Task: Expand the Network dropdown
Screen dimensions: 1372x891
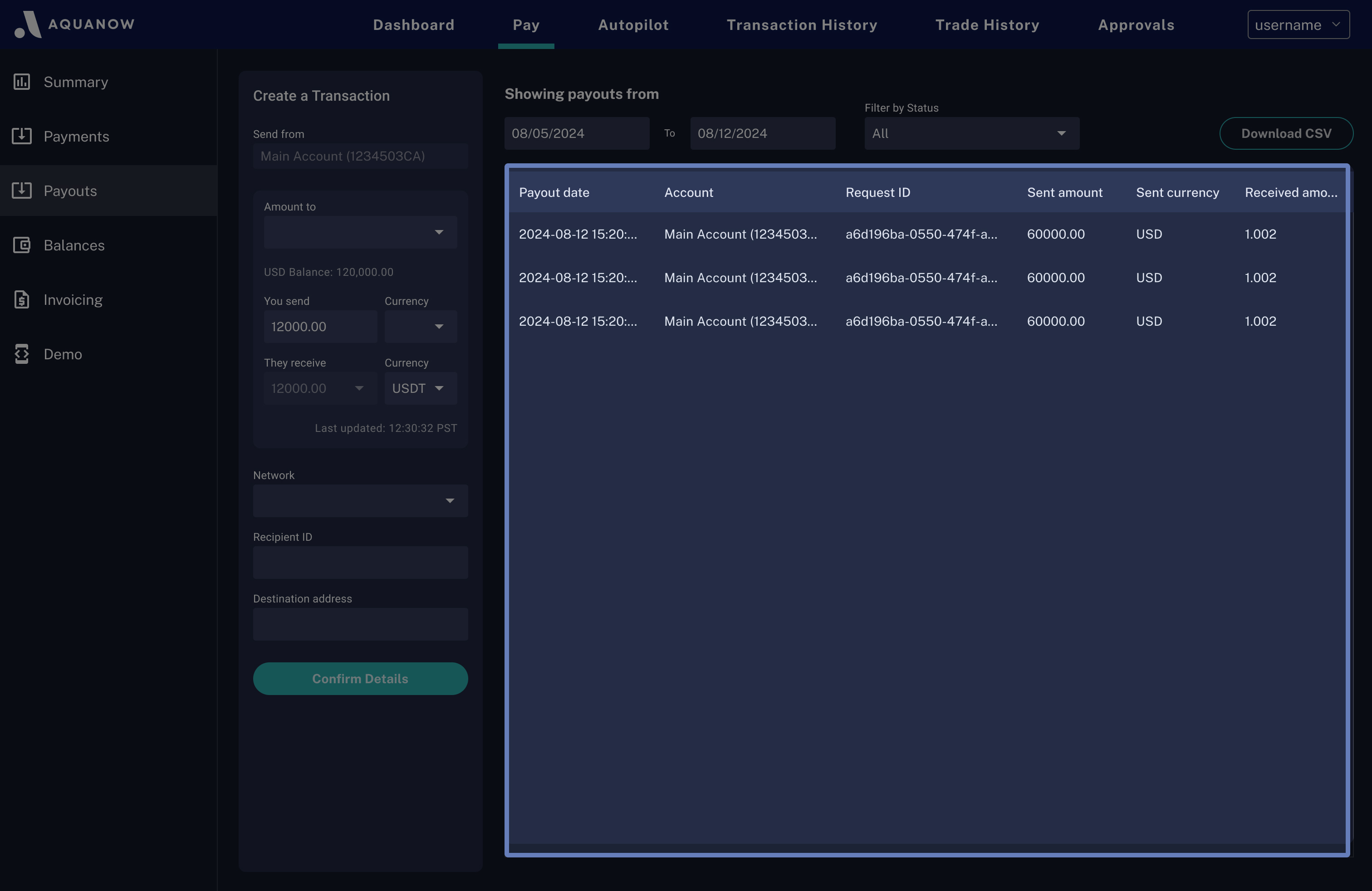Action: point(360,501)
